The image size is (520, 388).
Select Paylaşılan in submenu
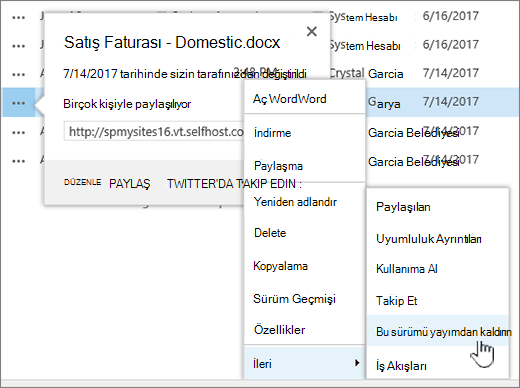(437, 207)
